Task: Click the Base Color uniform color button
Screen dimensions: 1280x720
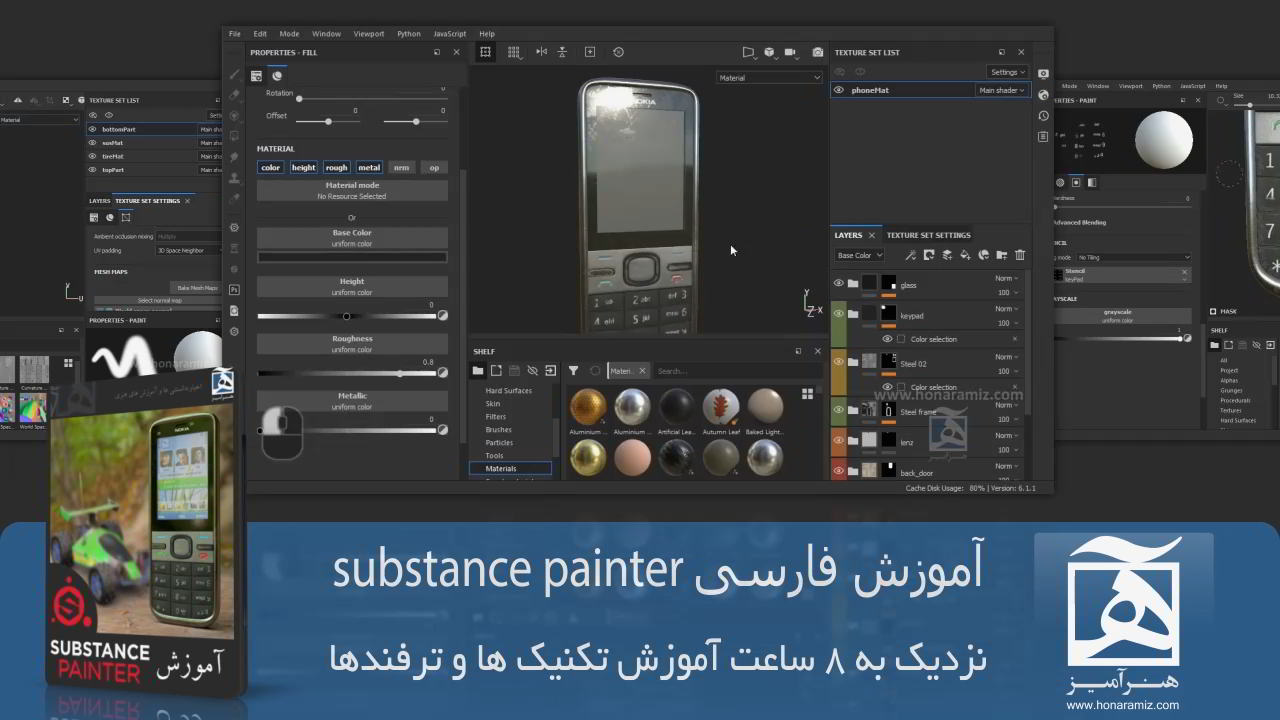Action: [352, 238]
